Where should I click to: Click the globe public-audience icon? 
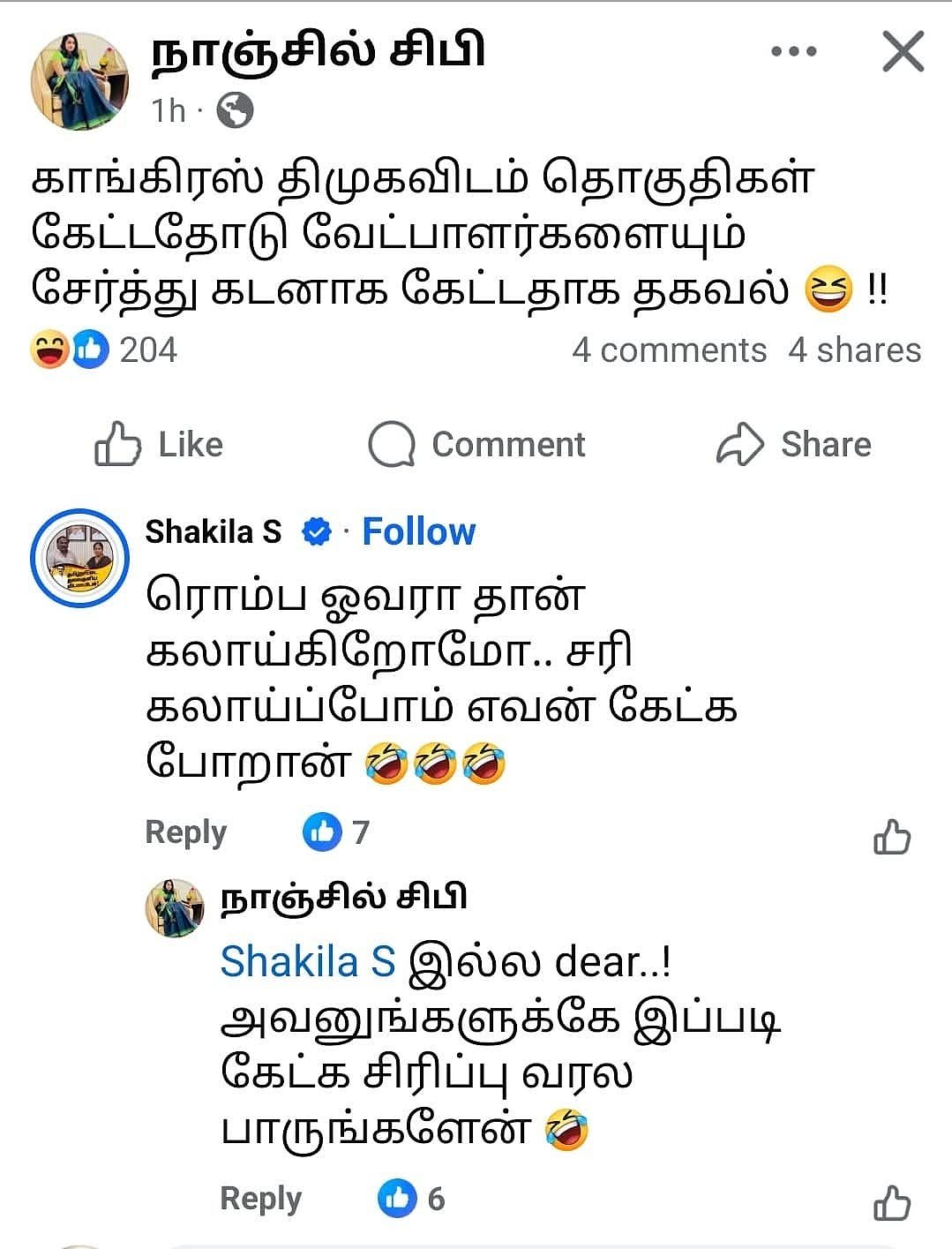235,110
